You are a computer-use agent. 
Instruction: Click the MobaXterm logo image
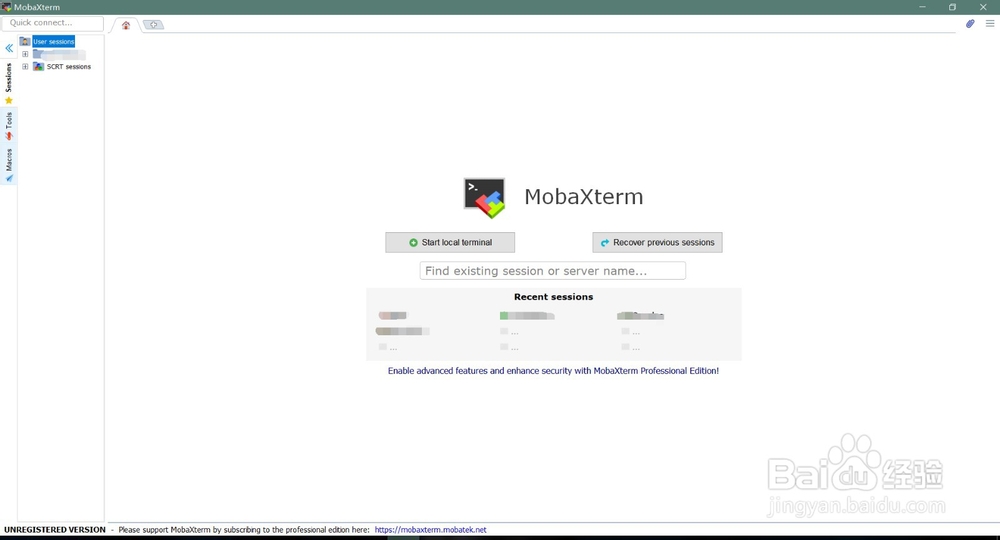point(484,198)
